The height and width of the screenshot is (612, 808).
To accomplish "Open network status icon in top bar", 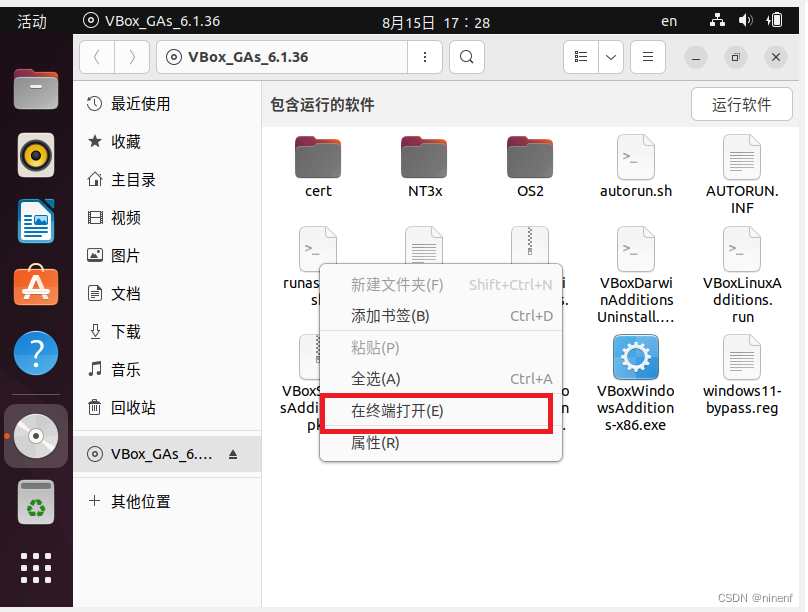I will pos(717,21).
